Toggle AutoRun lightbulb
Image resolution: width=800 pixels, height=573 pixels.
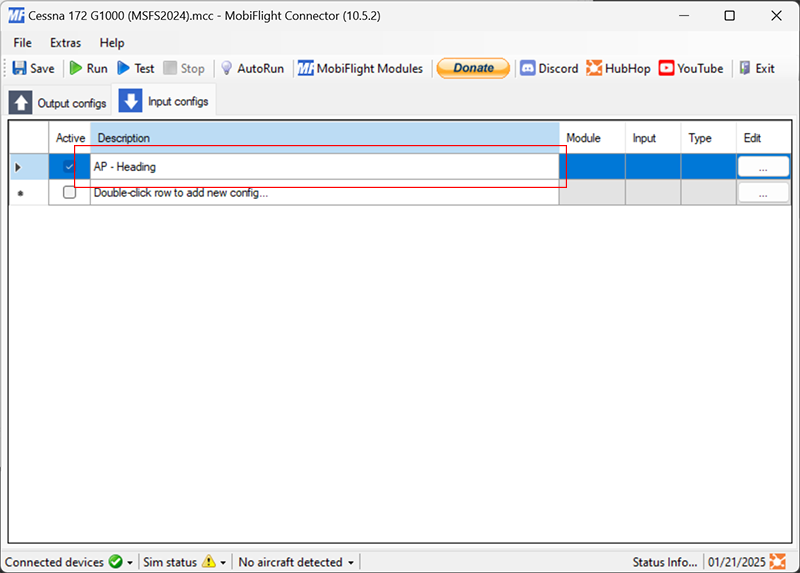pos(227,68)
